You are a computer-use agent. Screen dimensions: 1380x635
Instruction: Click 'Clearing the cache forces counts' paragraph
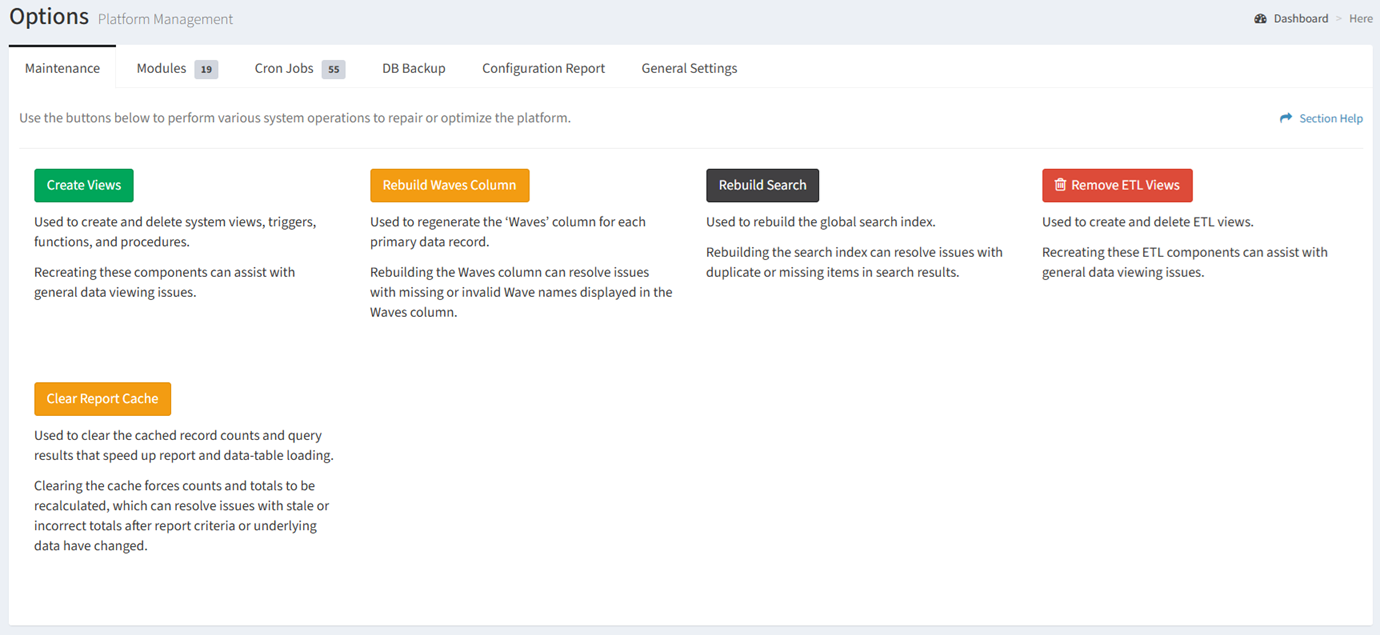tap(182, 516)
